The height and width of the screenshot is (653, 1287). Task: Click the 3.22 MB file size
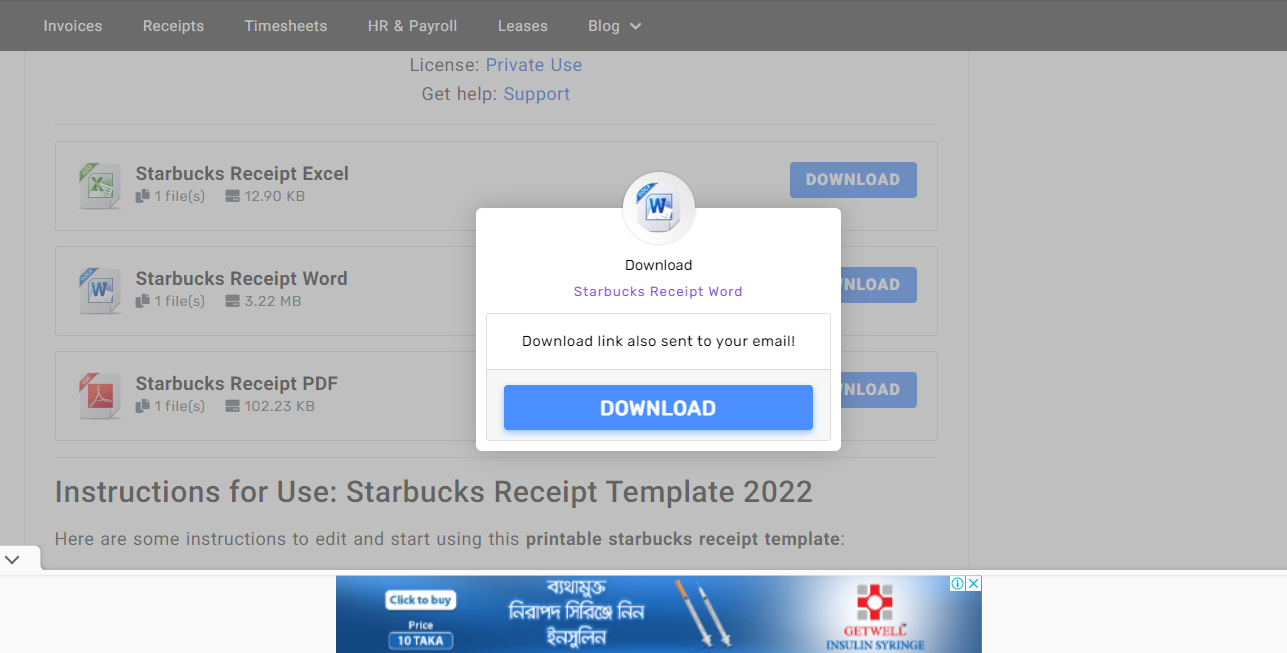coord(273,302)
